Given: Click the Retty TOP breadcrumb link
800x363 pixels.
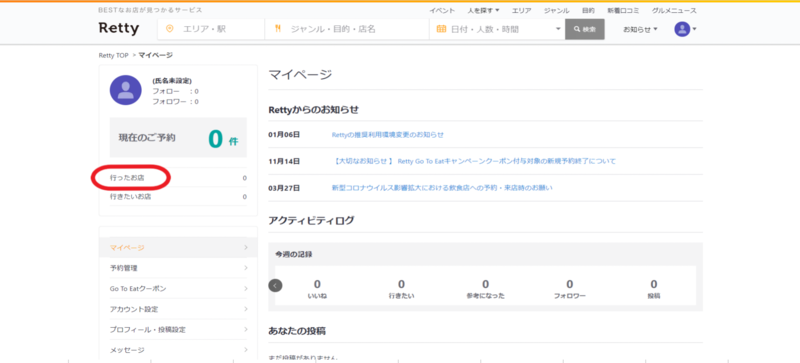Looking at the screenshot, I should pos(114,55).
